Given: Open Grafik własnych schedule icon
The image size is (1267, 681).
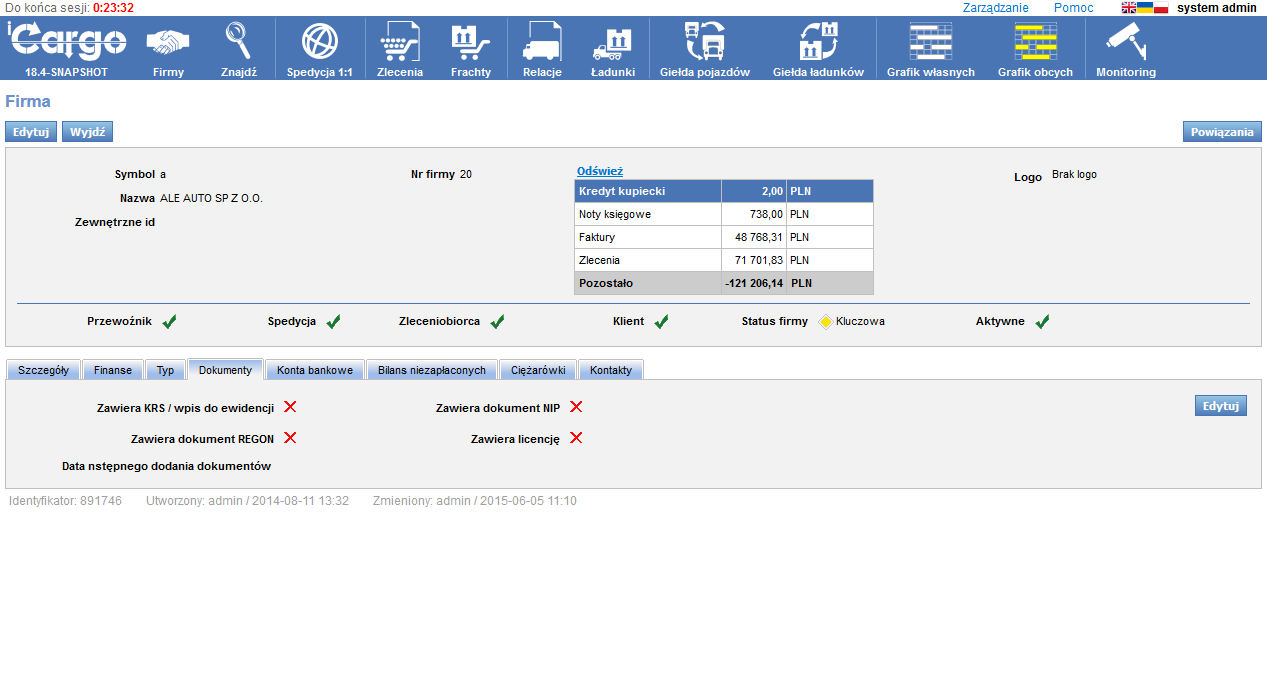Looking at the screenshot, I should [930, 43].
